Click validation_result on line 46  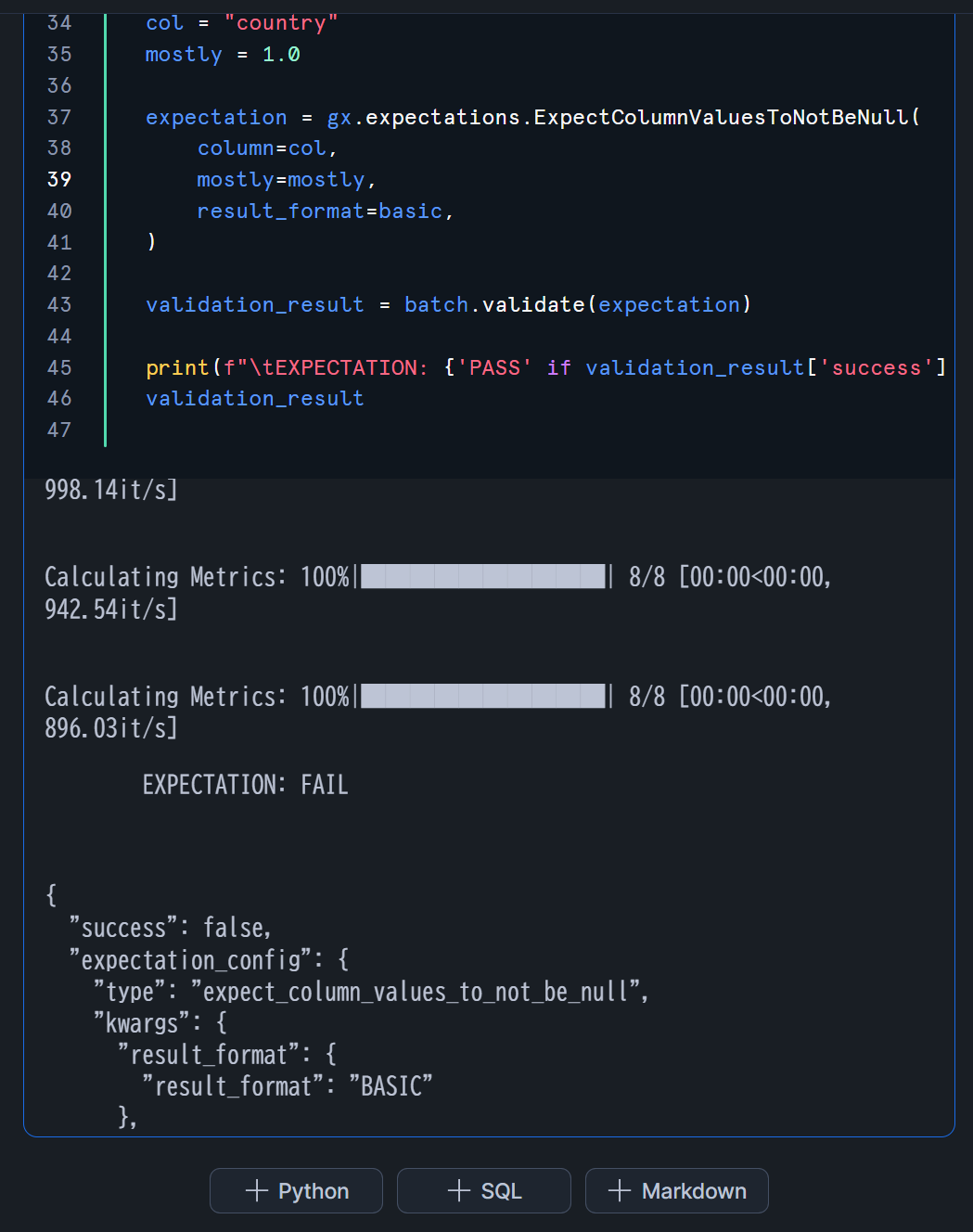[x=254, y=398]
